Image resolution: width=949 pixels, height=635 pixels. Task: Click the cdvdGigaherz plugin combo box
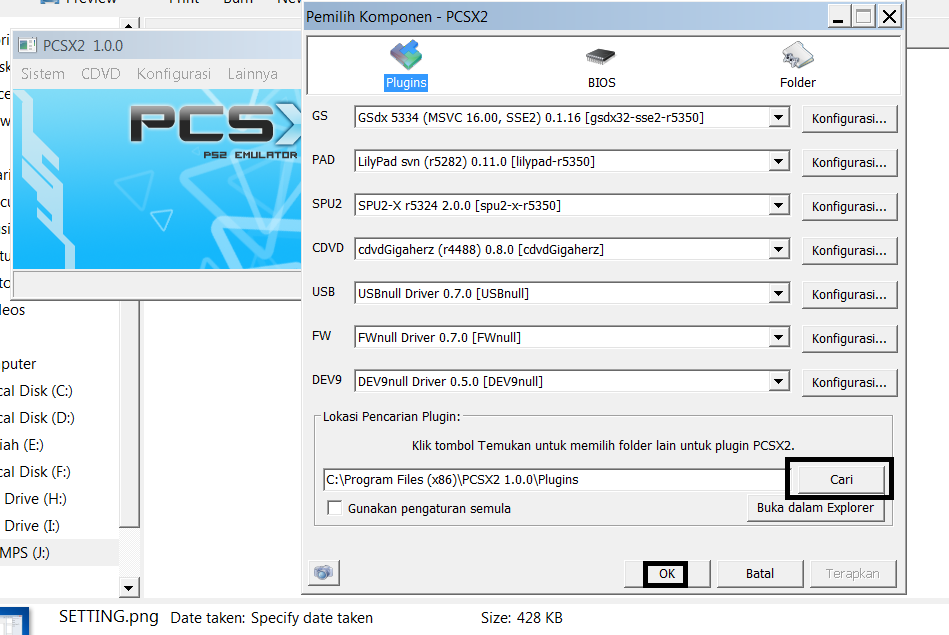[x=572, y=249]
